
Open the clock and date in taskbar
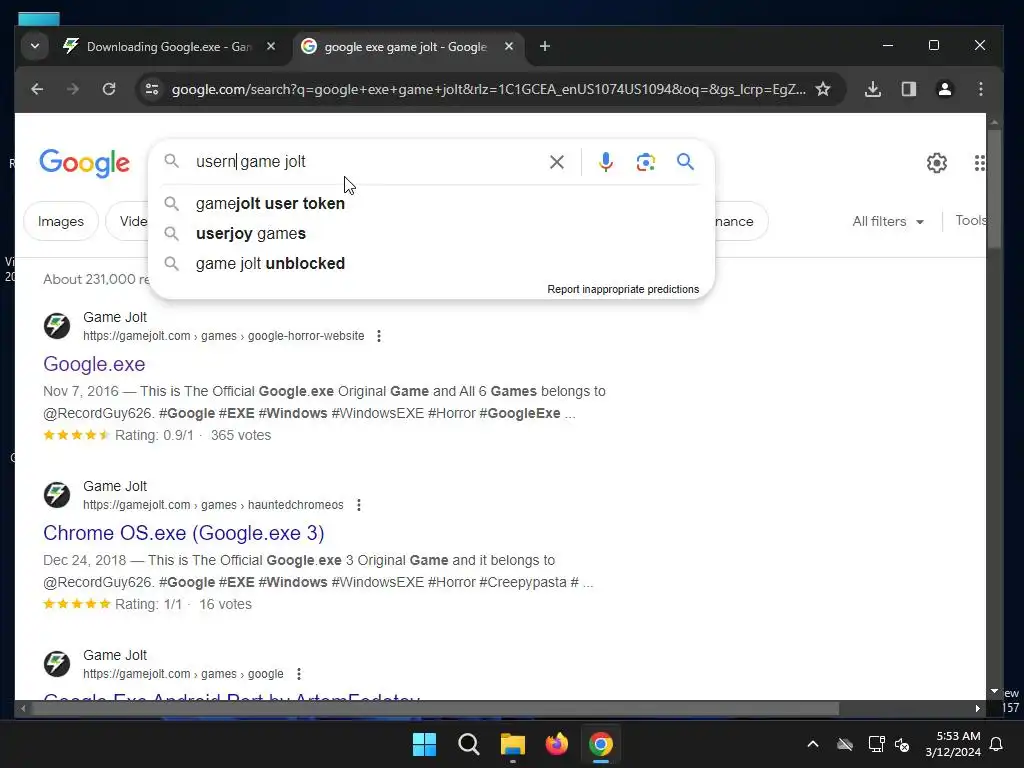953,744
